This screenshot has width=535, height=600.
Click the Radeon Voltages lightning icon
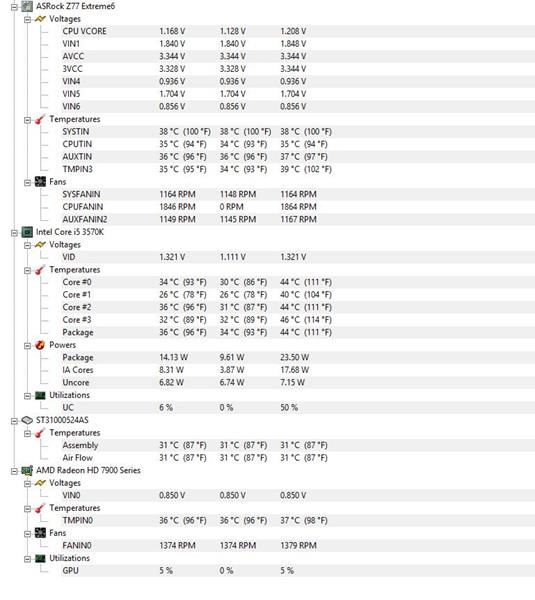(x=40, y=483)
